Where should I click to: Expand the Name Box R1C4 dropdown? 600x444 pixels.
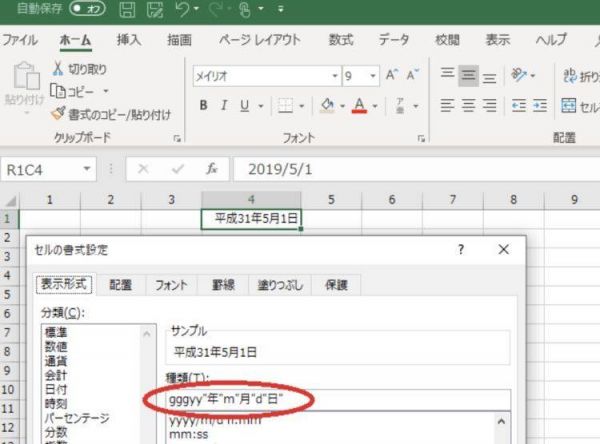coord(89,170)
